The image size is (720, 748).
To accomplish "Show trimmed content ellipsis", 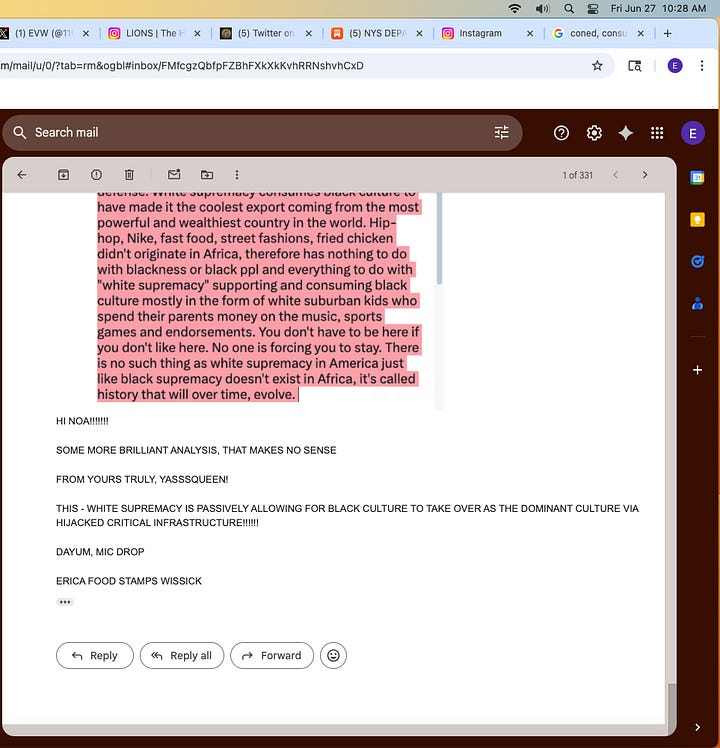I will tap(65, 602).
